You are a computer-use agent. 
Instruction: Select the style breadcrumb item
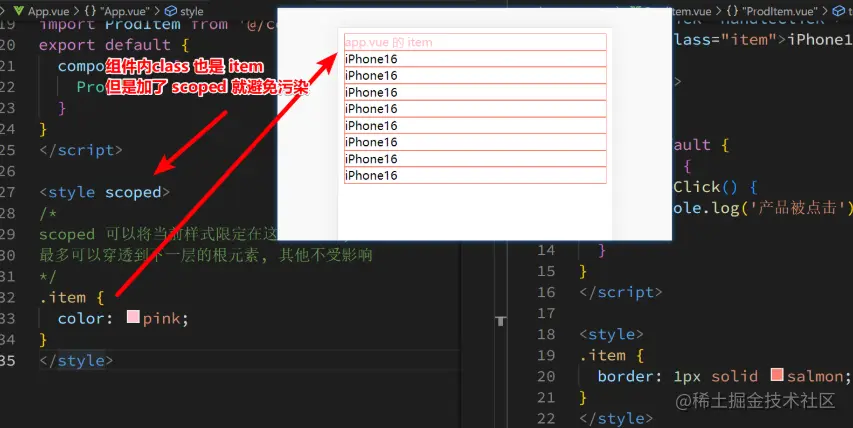191,11
